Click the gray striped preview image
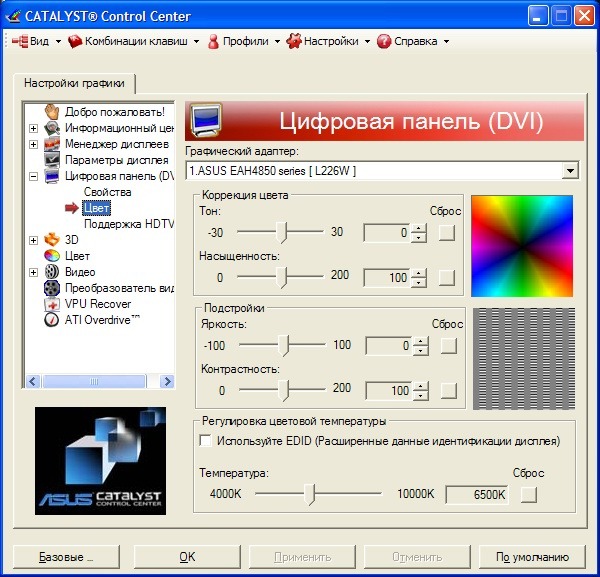600x577 pixels. (524, 359)
